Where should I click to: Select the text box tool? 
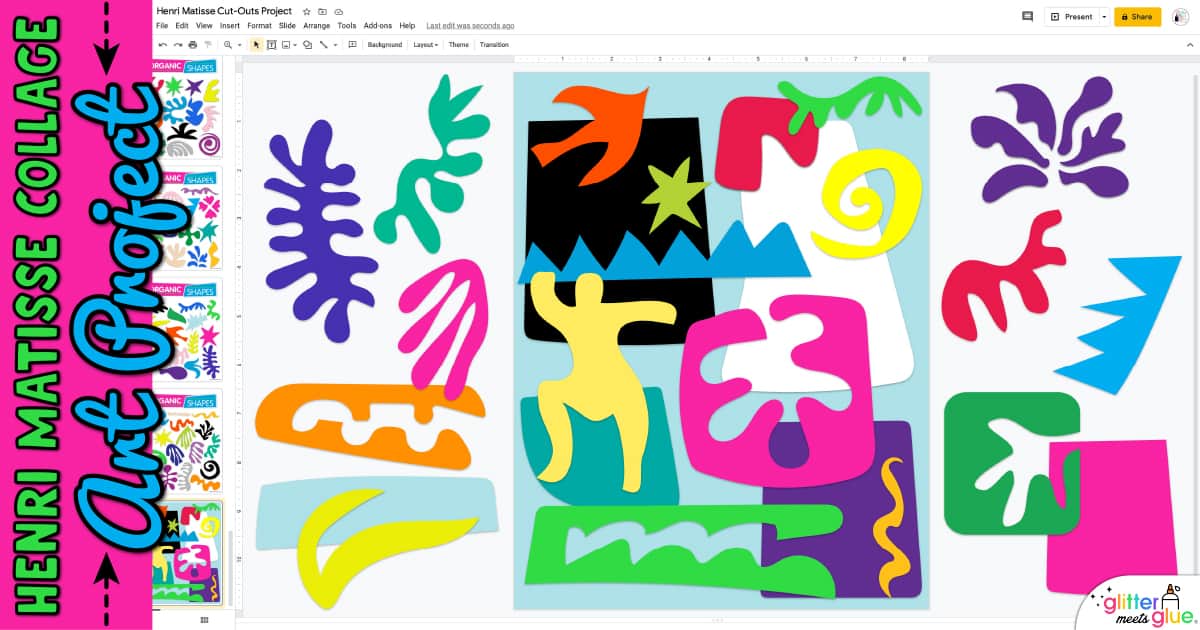coord(272,44)
